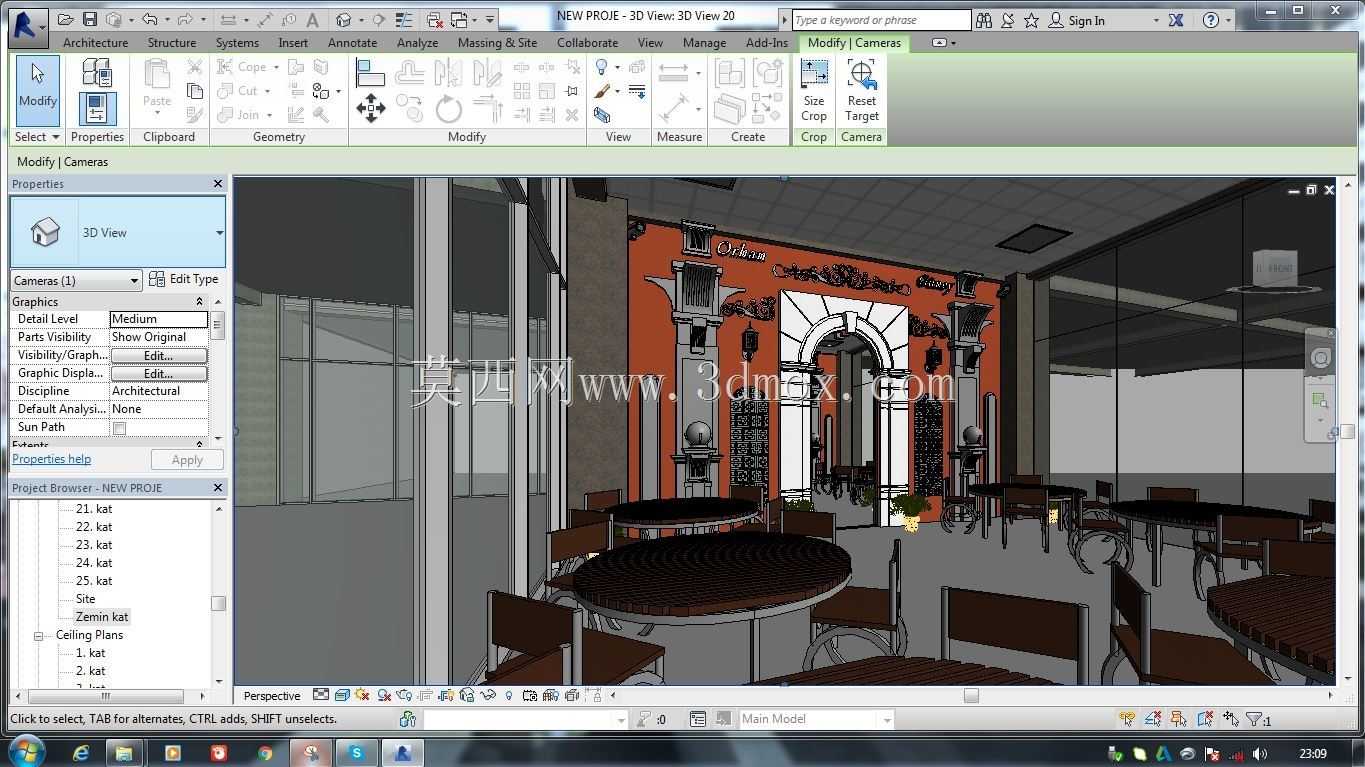The height and width of the screenshot is (767, 1365).
Task: Click Edit for Graphic Display options
Action: click(x=159, y=373)
